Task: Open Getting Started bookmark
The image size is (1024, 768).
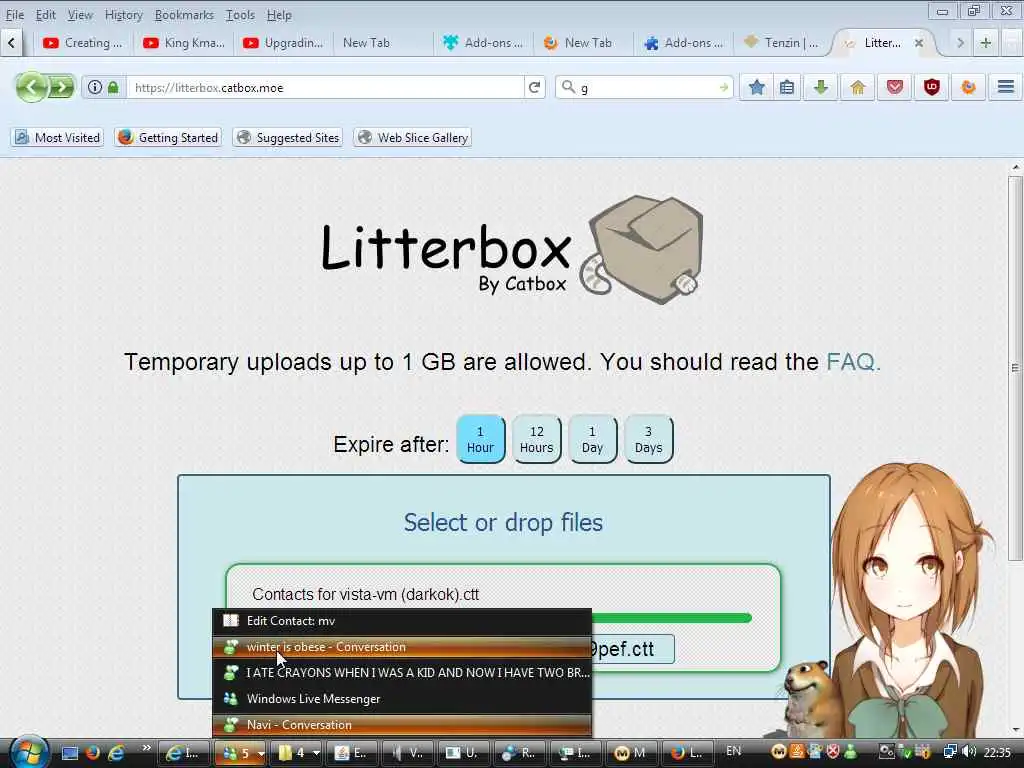Action: tap(168, 138)
